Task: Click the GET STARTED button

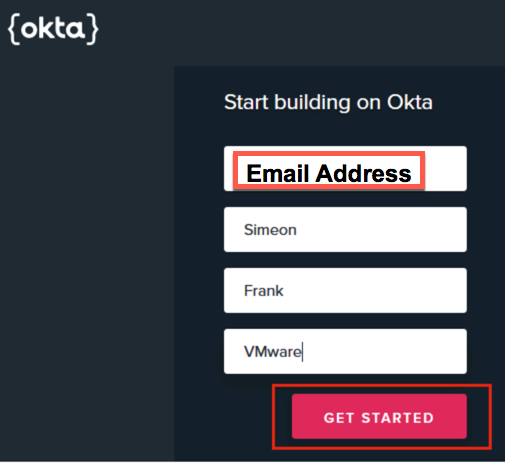Action: pyautogui.click(x=379, y=416)
